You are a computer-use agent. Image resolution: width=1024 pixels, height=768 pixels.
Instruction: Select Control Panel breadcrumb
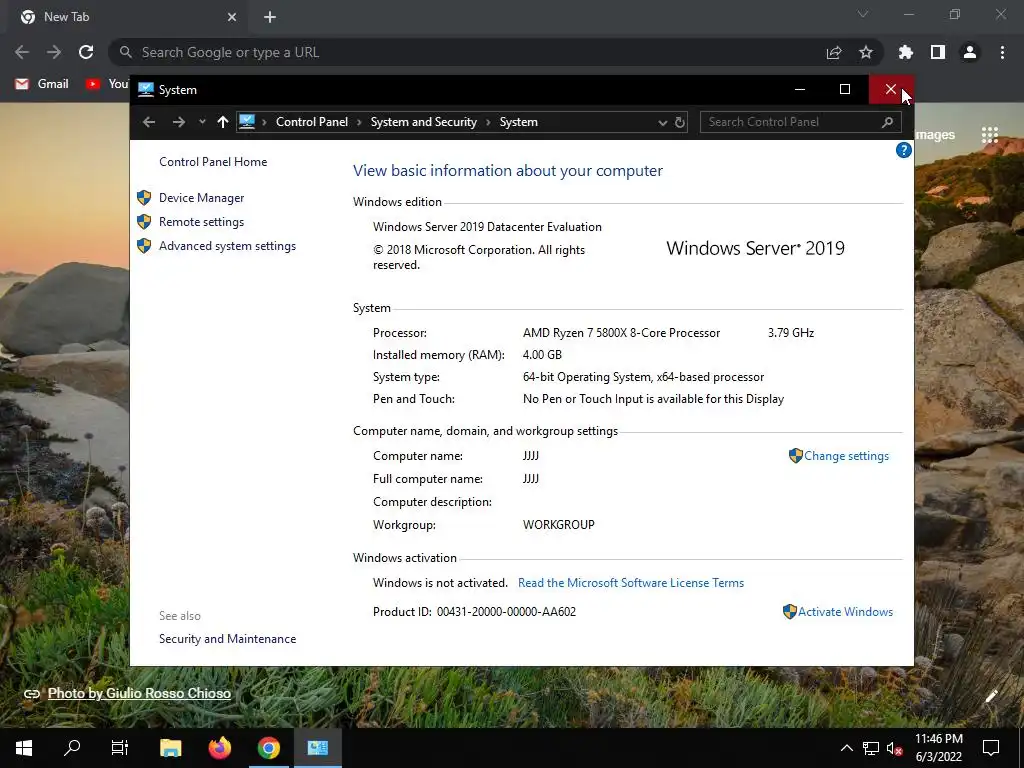pyautogui.click(x=312, y=122)
